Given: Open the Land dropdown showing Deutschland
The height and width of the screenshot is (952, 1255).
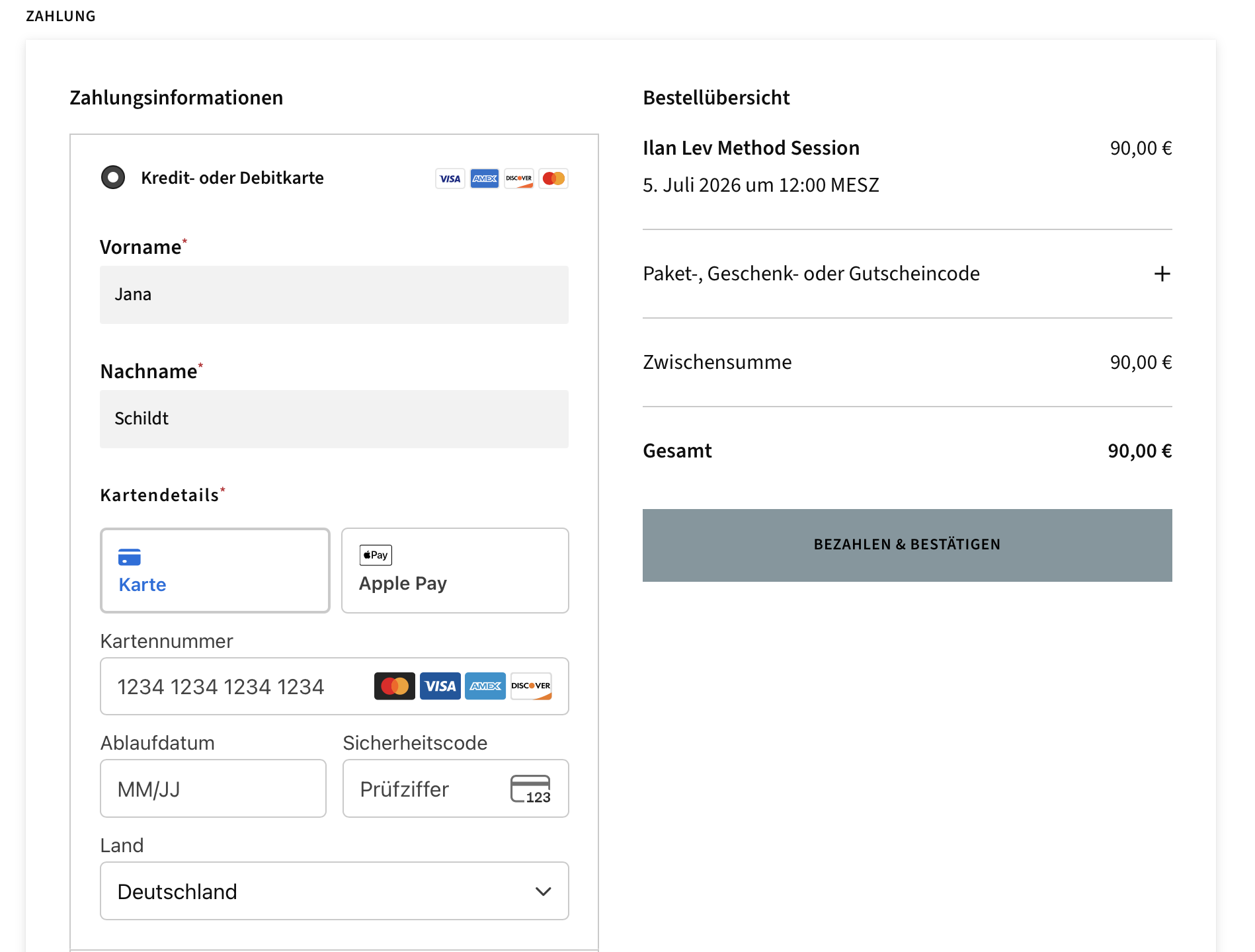Looking at the screenshot, I should [x=334, y=891].
